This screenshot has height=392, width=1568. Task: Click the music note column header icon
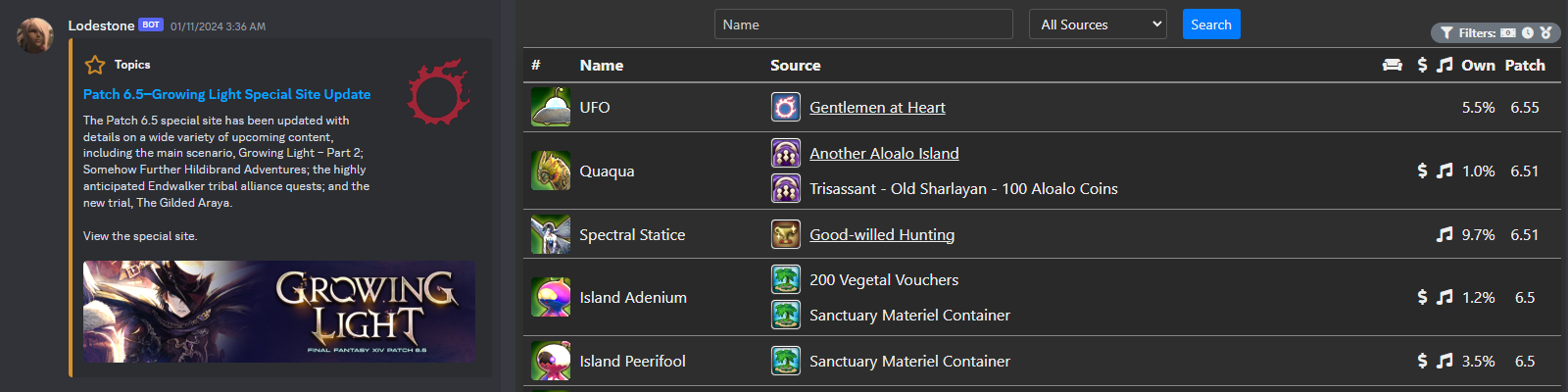[x=1445, y=65]
